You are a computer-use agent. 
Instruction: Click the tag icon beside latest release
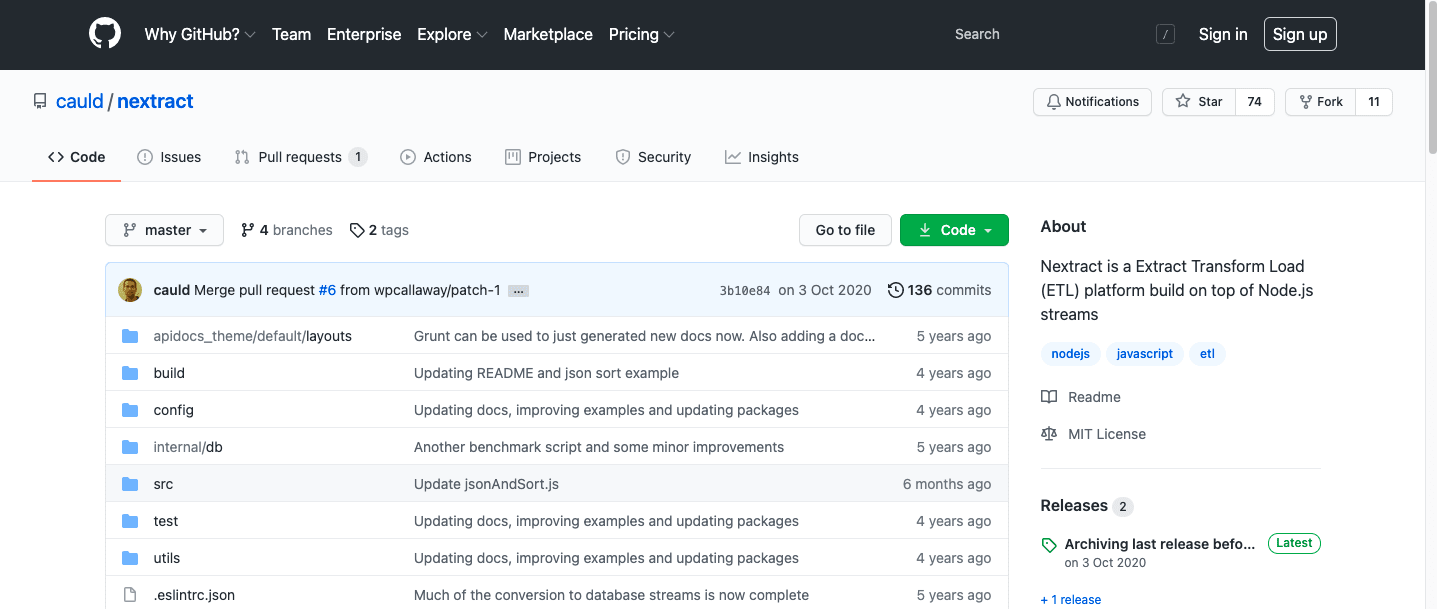click(x=1049, y=545)
